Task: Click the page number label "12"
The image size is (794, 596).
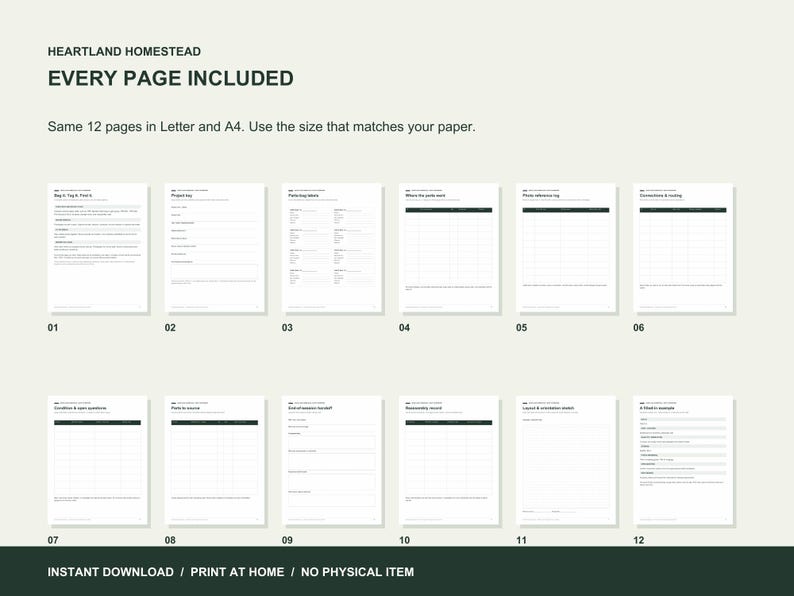Action: click(639, 540)
